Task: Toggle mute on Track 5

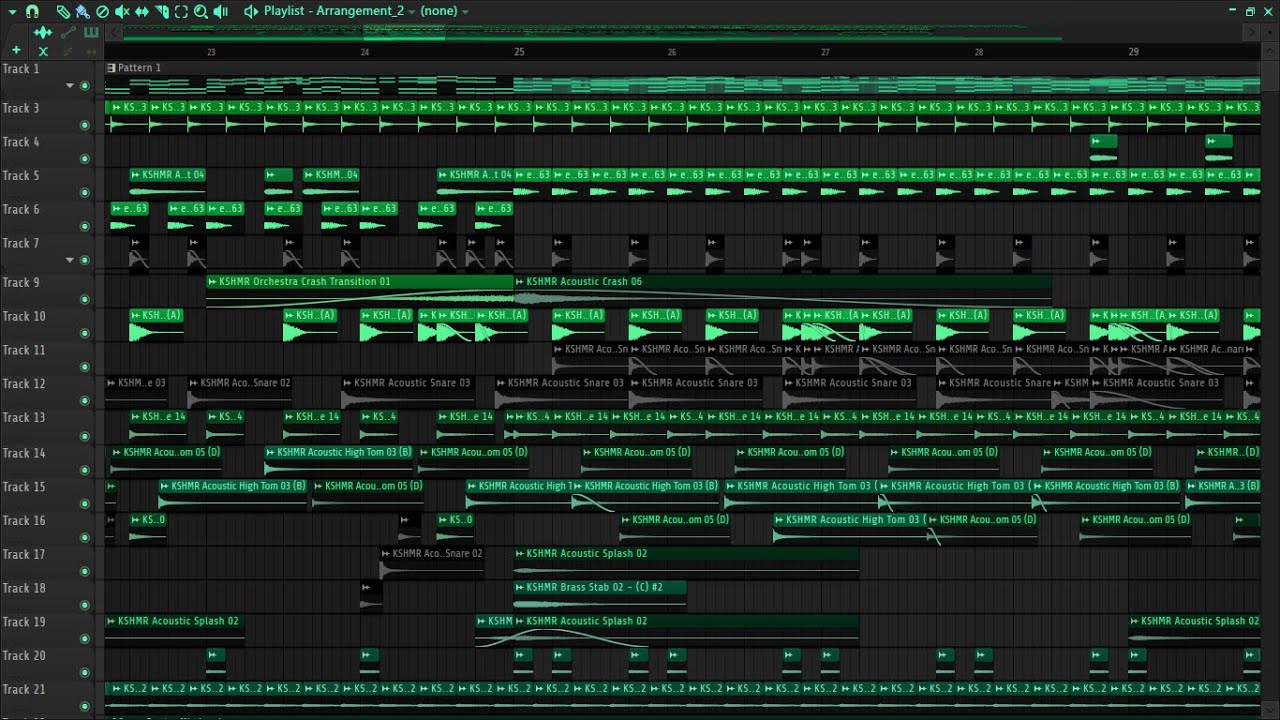Action: 84,193
